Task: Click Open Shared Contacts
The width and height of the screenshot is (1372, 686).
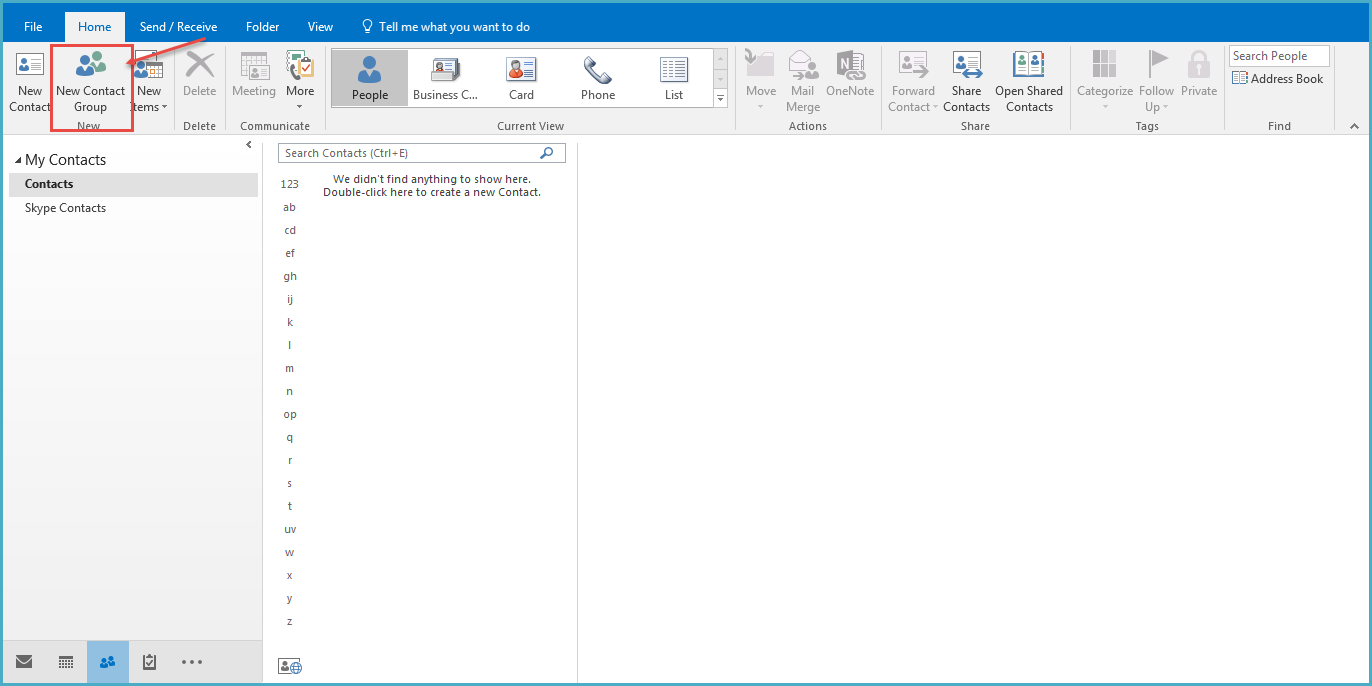Action: click(1029, 82)
